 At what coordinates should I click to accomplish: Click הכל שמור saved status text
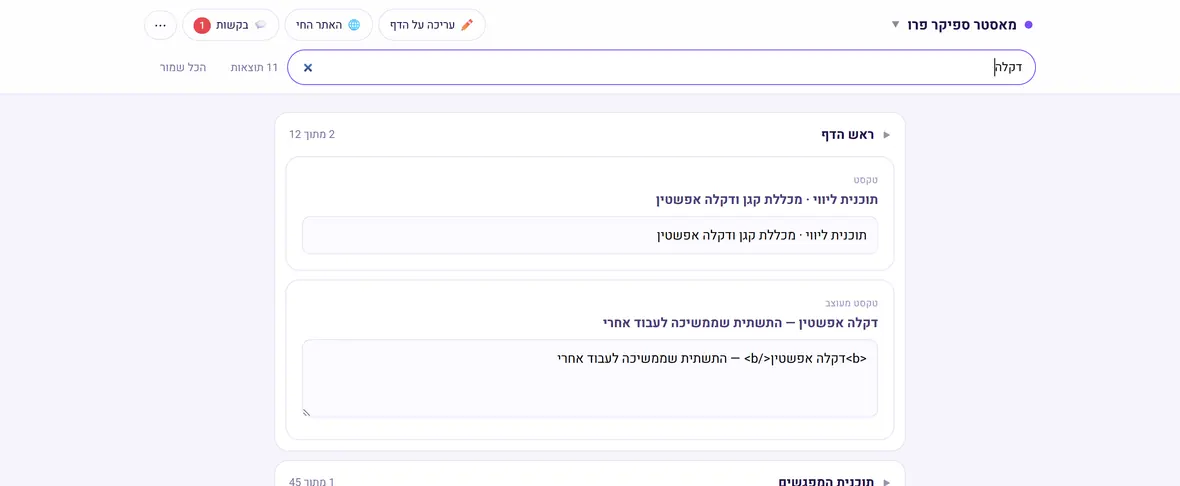[x=183, y=68]
